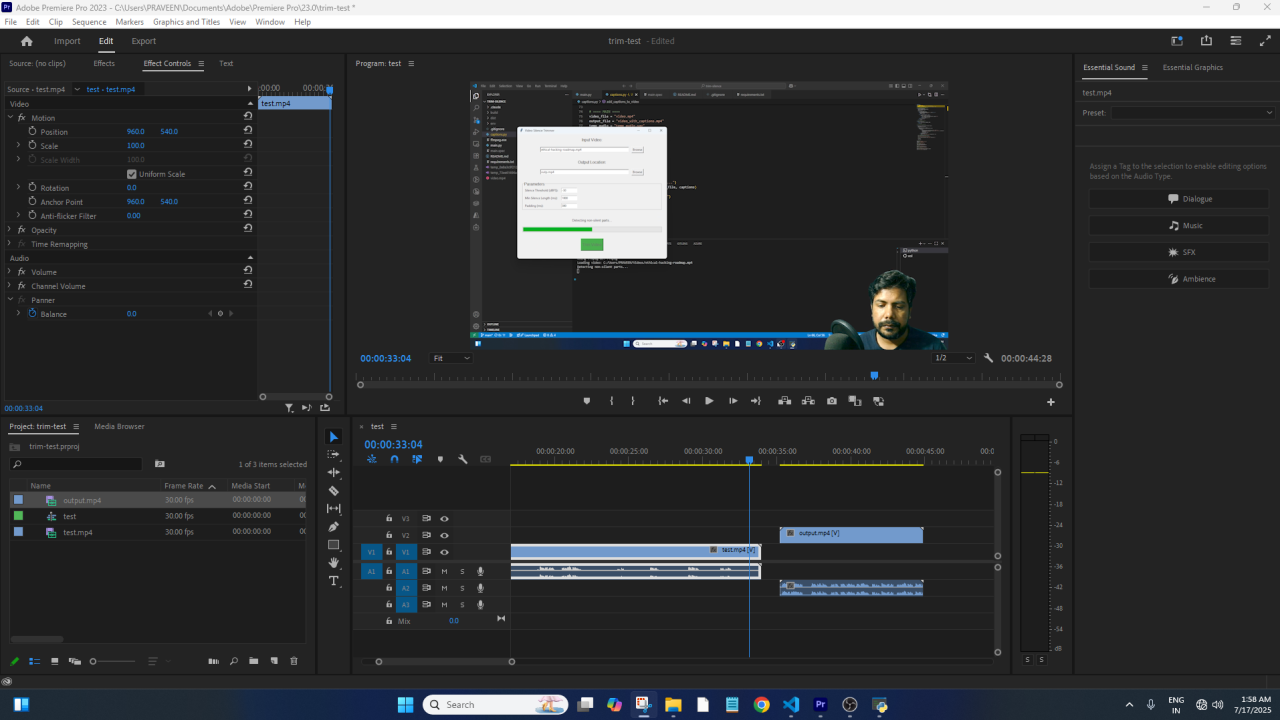This screenshot has width=1280, height=720.
Task: Click the Play button in Program monitor
Action: [709, 401]
